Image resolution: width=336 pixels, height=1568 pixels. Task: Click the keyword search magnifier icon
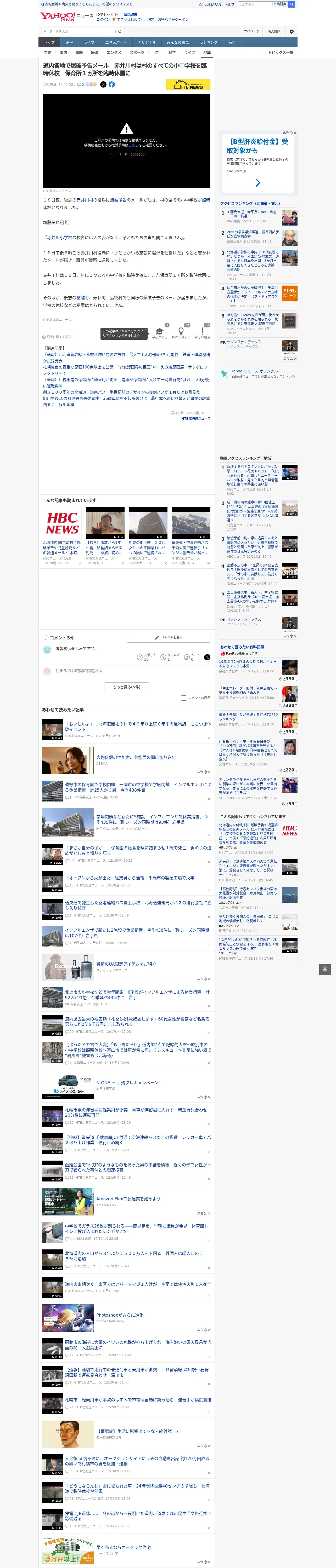coord(120,32)
